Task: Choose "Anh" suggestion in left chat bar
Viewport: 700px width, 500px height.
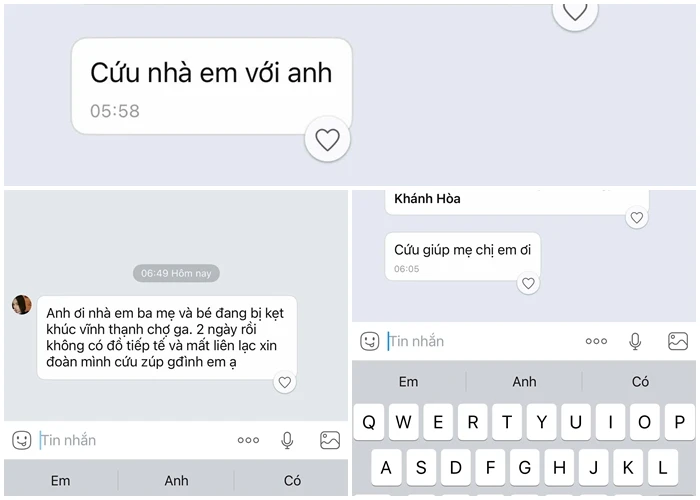Action: (176, 481)
